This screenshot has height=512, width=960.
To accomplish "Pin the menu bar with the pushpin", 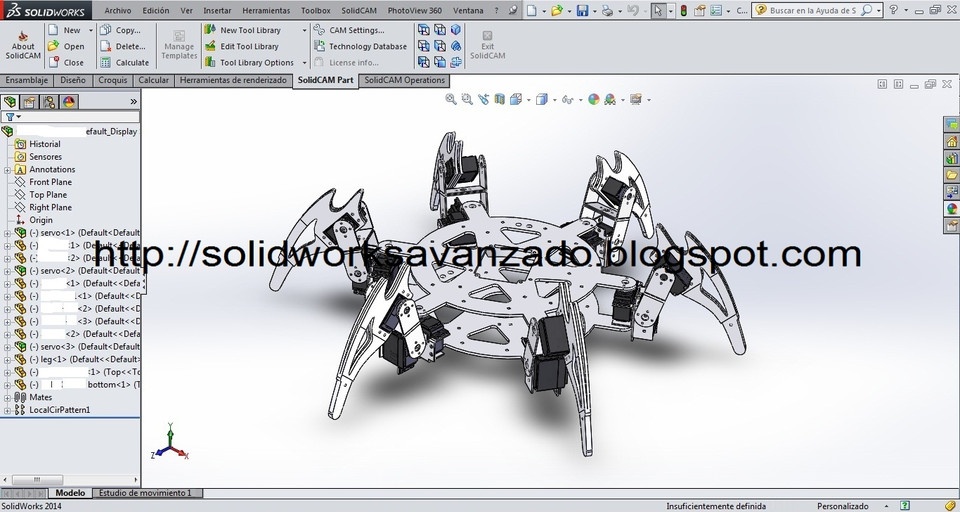I will tap(513, 10).
